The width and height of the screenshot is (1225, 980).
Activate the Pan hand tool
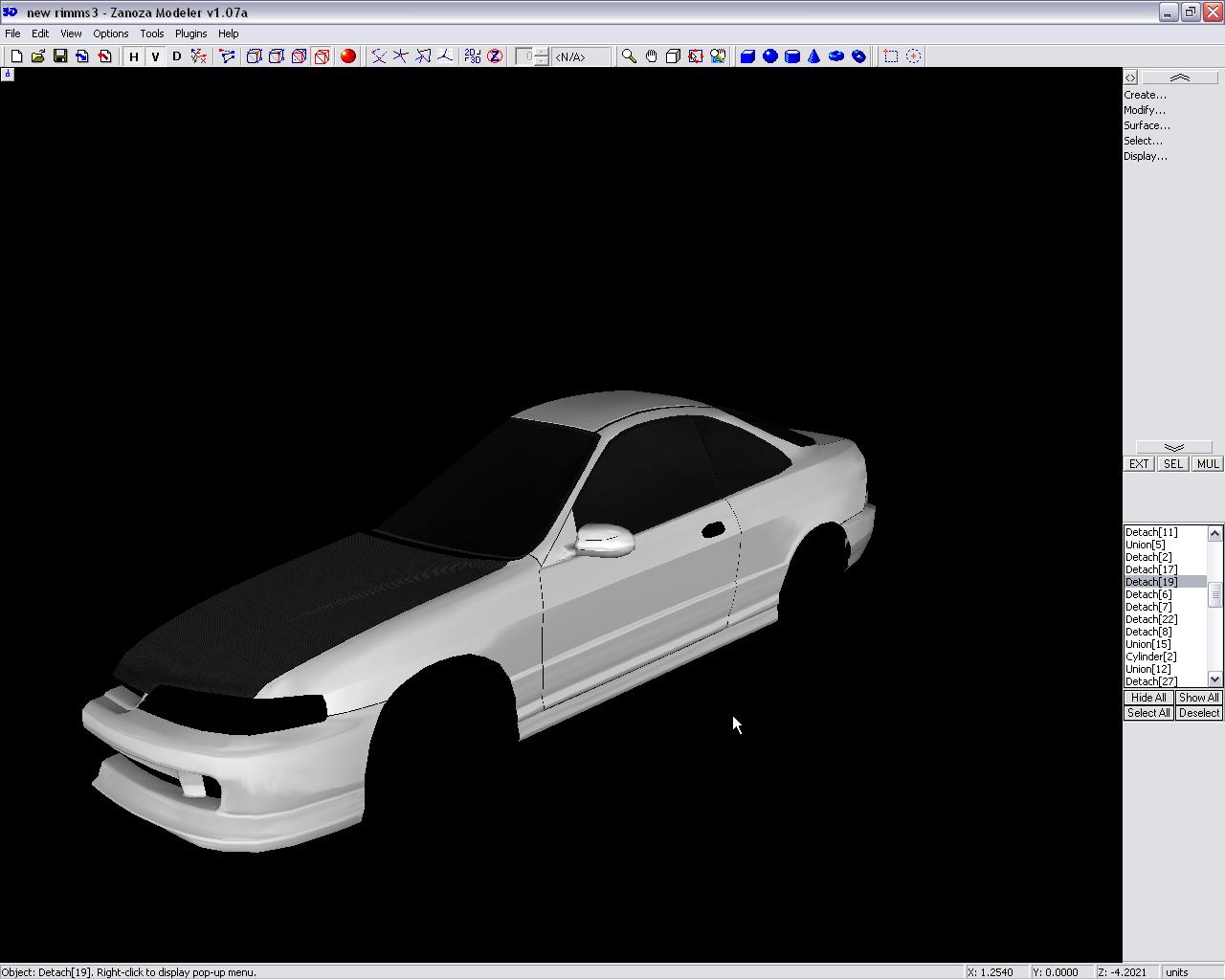651,56
